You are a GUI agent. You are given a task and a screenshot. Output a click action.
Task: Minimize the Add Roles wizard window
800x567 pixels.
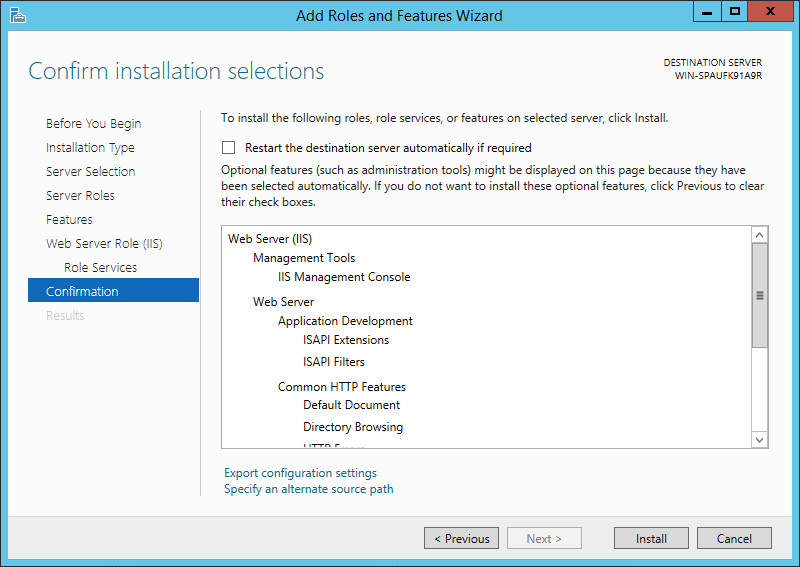pos(709,12)
